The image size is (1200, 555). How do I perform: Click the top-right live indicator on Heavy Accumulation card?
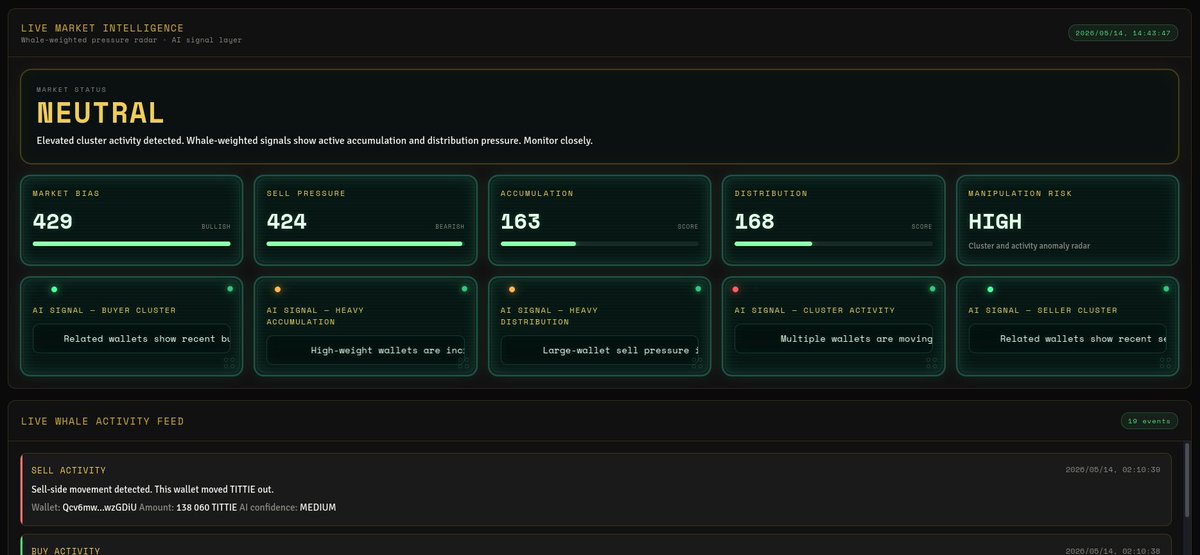pyautogui.click(x=464, y=289)
